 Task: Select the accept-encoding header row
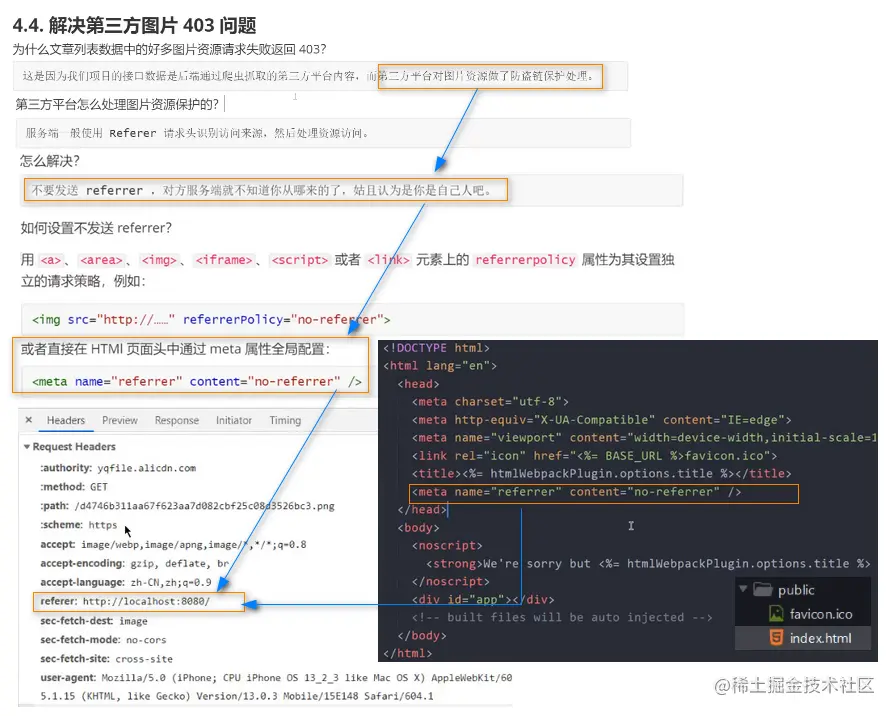tap(135, 564)
